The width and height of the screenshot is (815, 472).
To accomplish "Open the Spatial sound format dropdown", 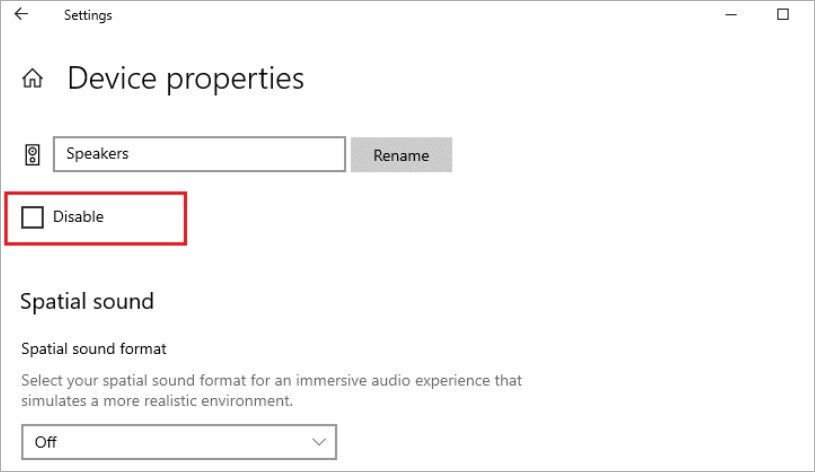I will coord(179,441).
